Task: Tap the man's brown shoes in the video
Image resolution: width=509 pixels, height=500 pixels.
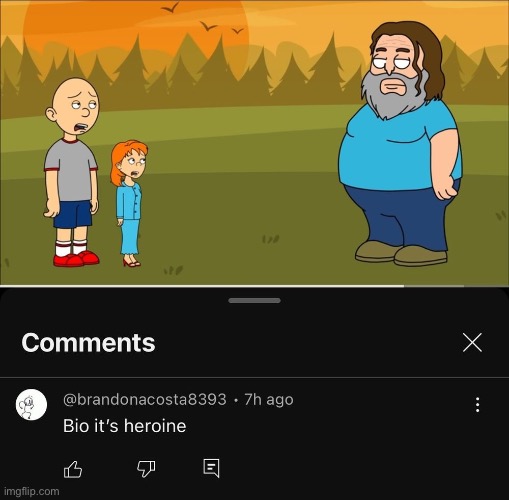Action: (401, 253)
